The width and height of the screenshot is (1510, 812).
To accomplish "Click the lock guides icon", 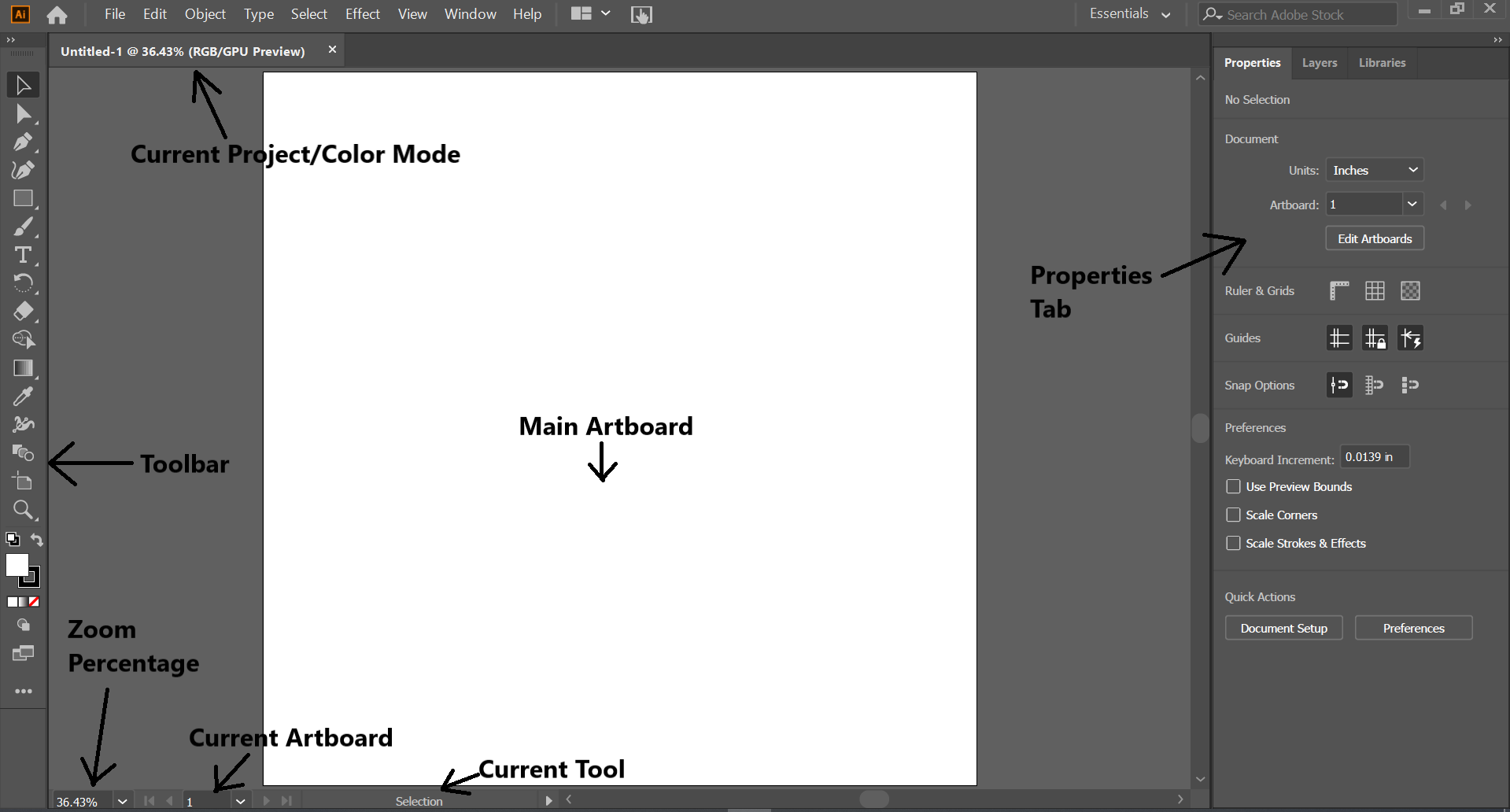I will click(1375, 338).
